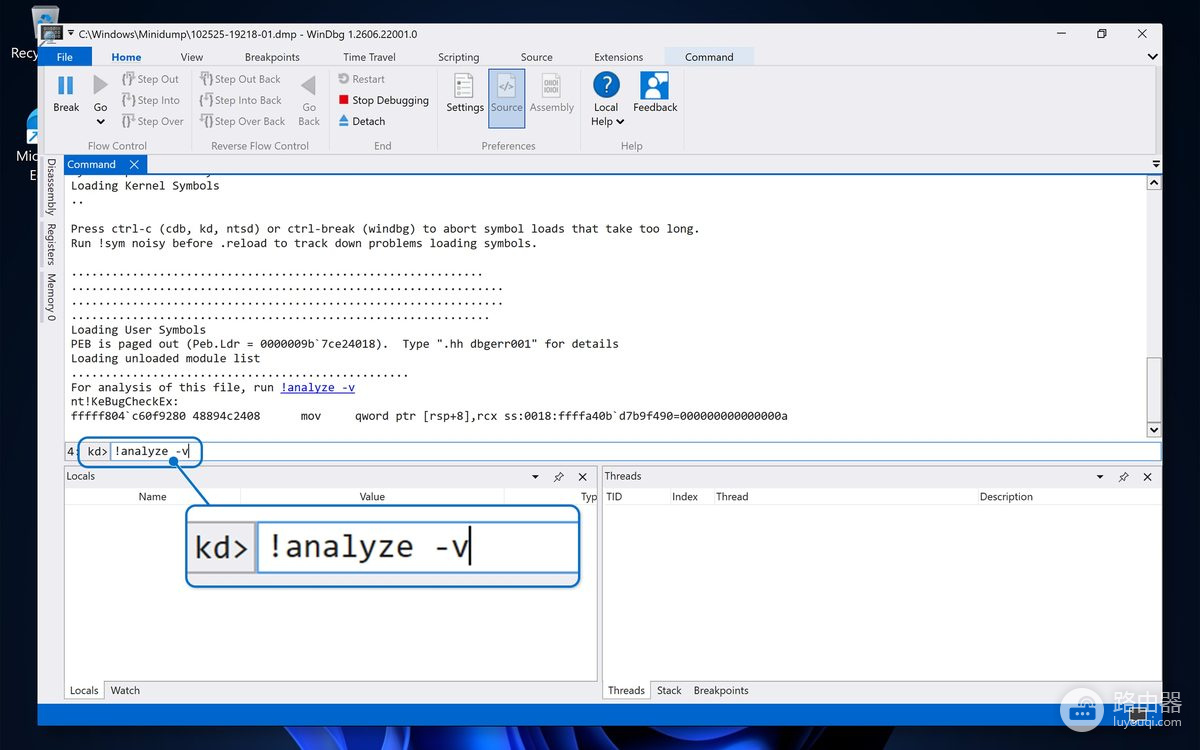Open the Go dropdown arrow

pos(100,122)
